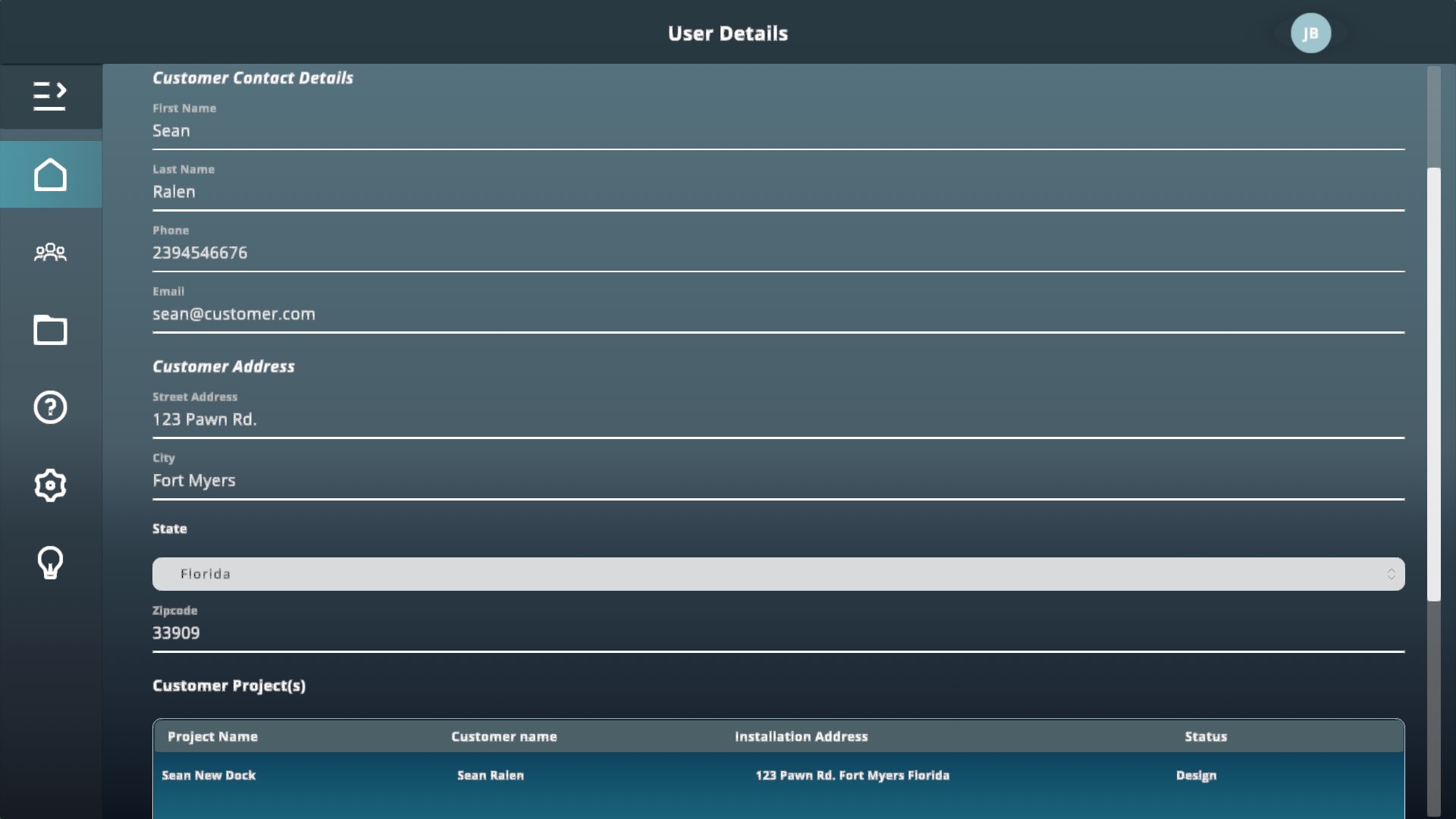Click the Email field

778,314
